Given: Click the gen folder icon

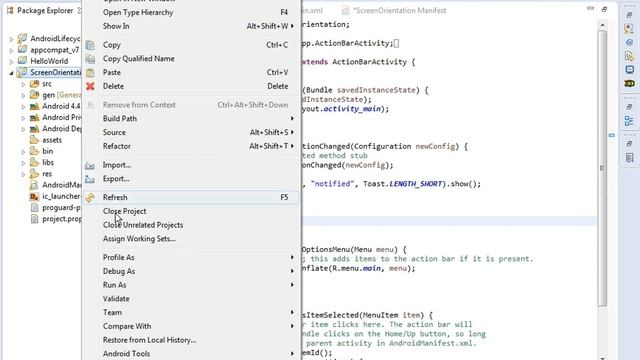Looking at the screenshot, I should pyautogui.click(x=35, y=95).
